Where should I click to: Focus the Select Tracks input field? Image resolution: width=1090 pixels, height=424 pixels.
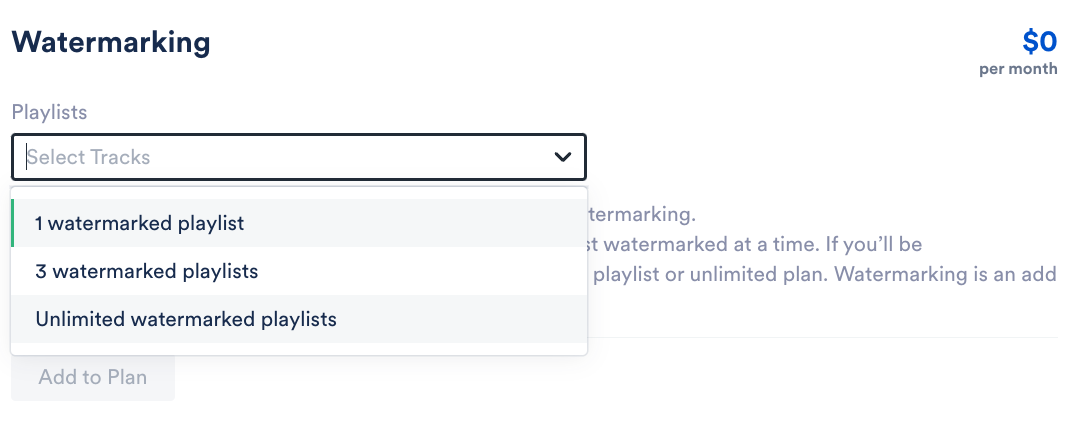coord(280,157)
